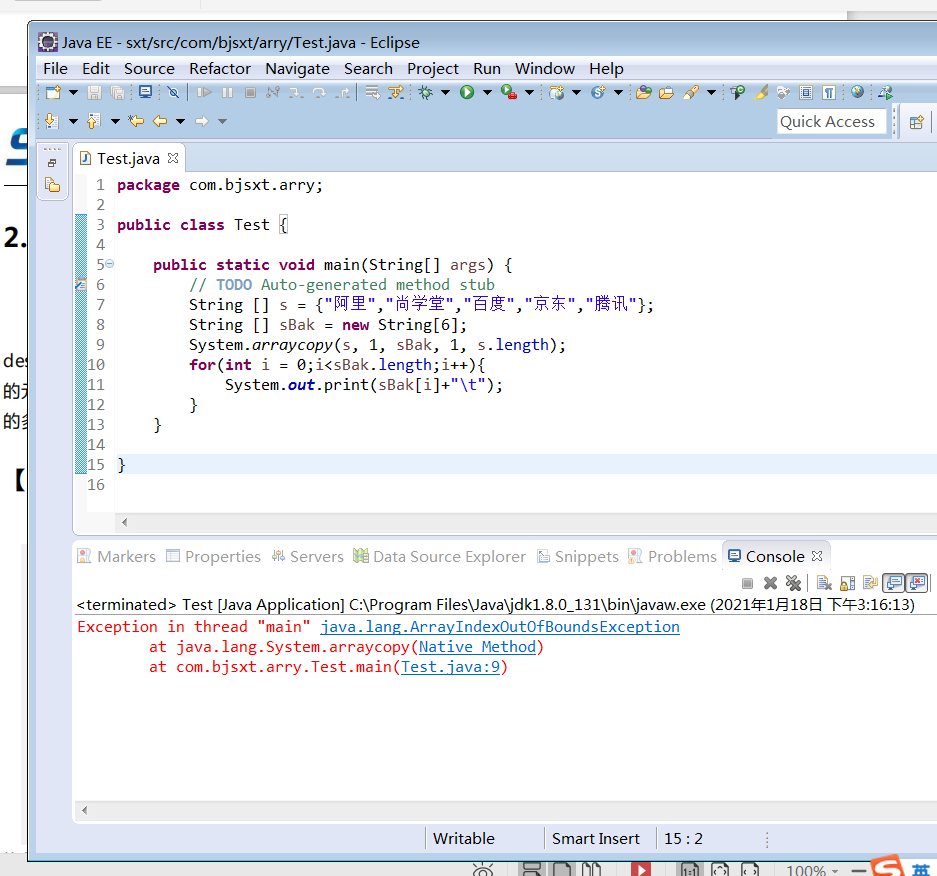Click the Package Explorer icon in left sidebar
The height and width of the screenshot is (876, 937).
52,185
